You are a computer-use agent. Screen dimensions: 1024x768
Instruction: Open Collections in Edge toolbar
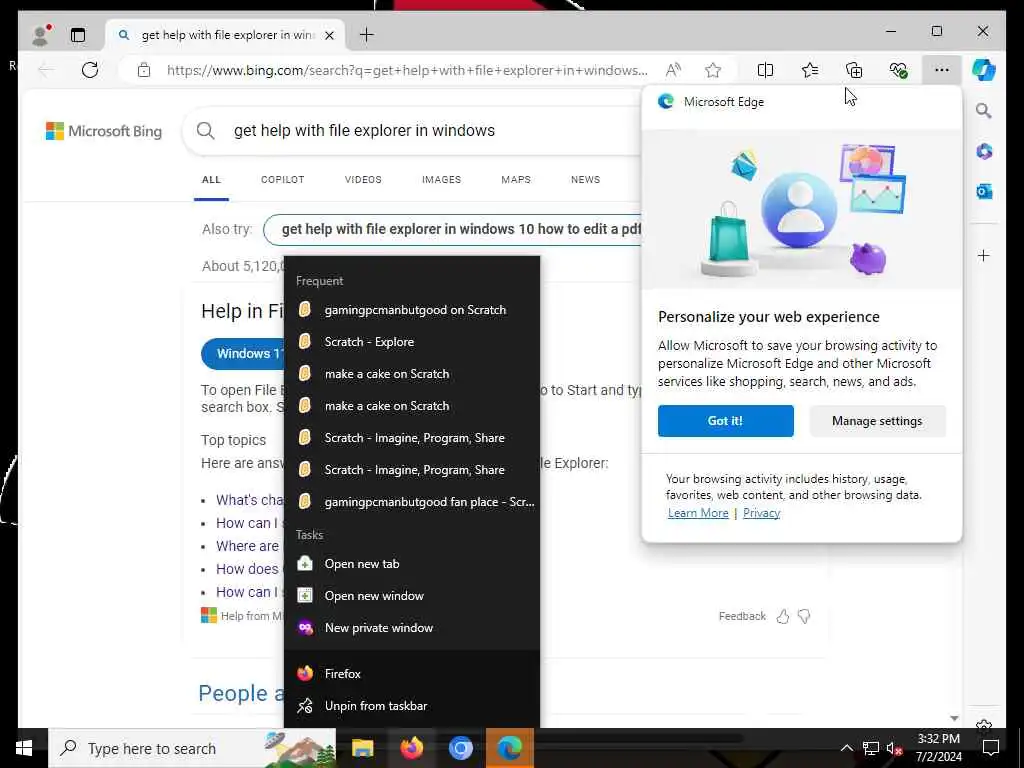[854, 70]
